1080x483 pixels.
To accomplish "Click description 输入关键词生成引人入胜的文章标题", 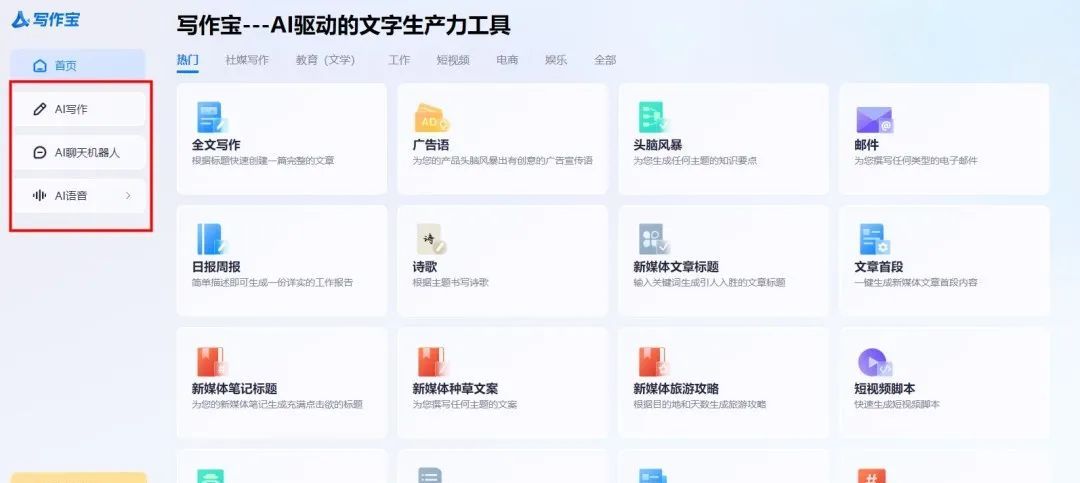I will point(709,282).
